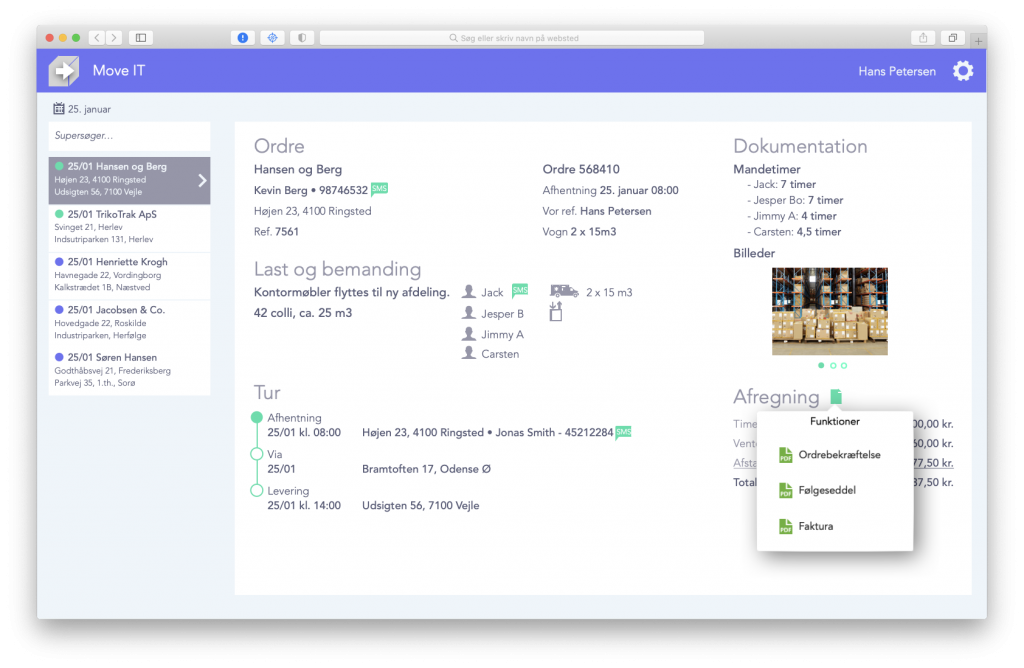Click the Move IT app title
This screenshot has width=1024, height=668.
119,71
